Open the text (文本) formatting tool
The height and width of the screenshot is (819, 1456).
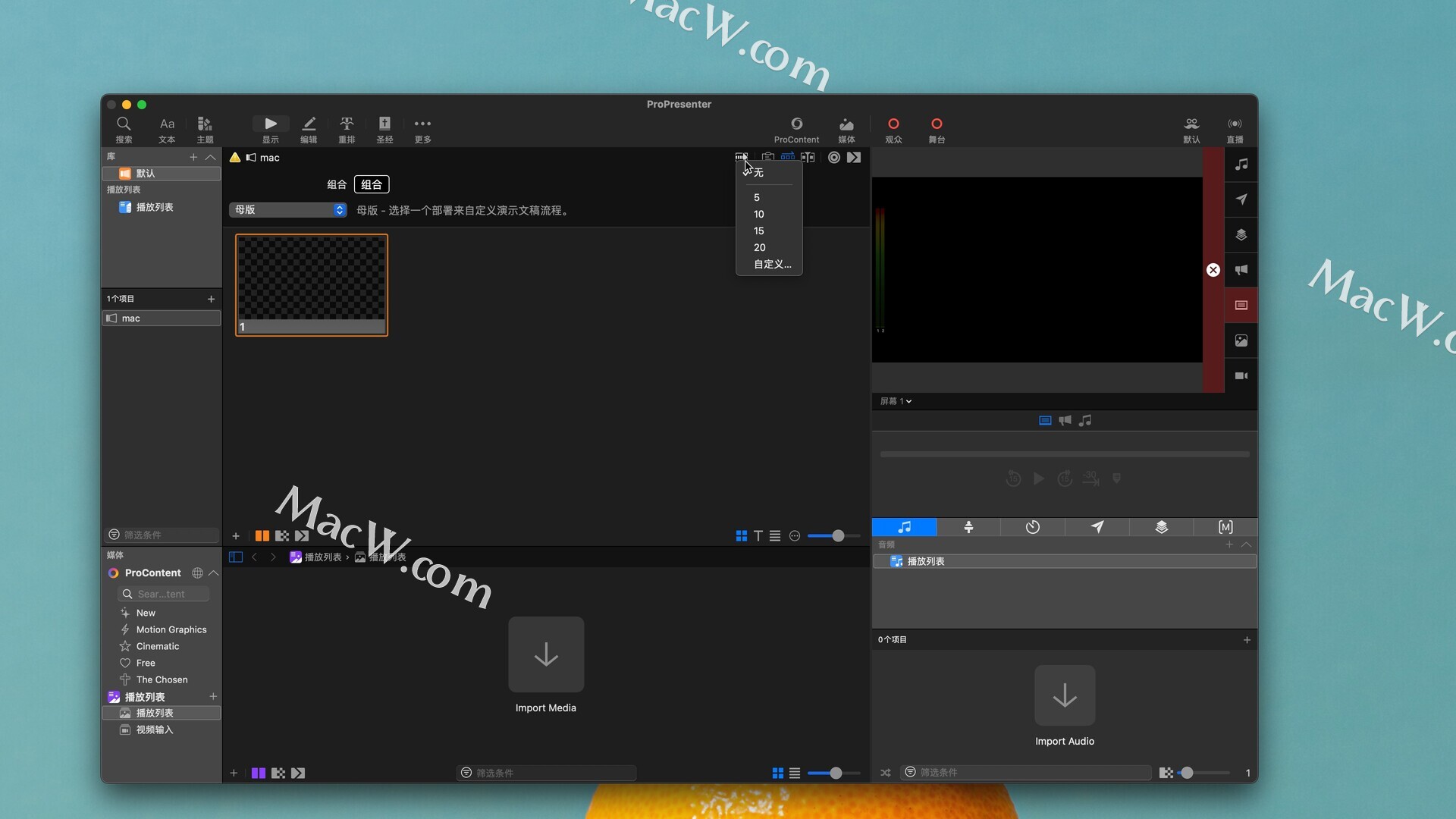[x=167, y=129]
